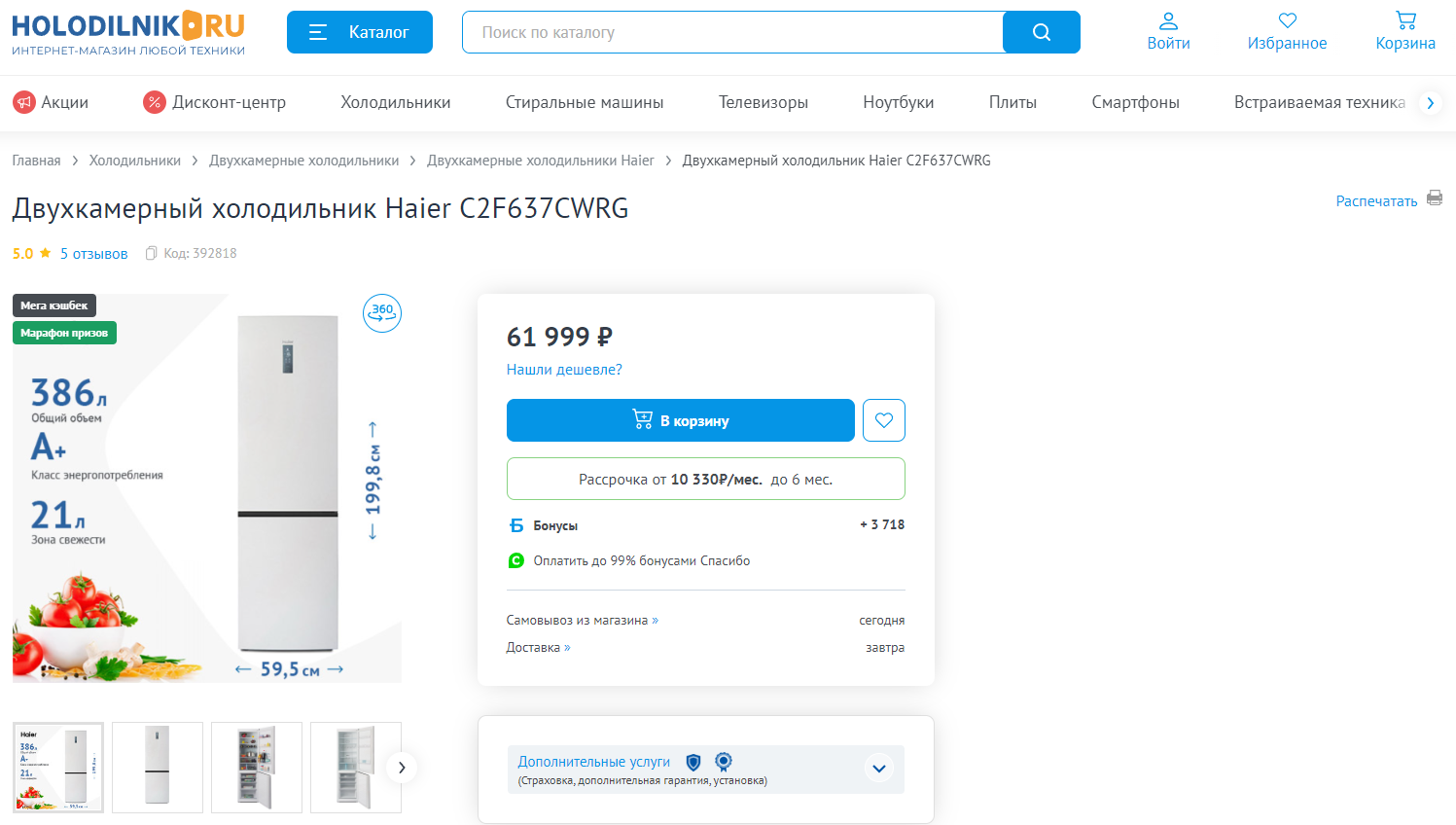
Task: Go to Холодильники breadcrumb
Action: coord(135,161)
